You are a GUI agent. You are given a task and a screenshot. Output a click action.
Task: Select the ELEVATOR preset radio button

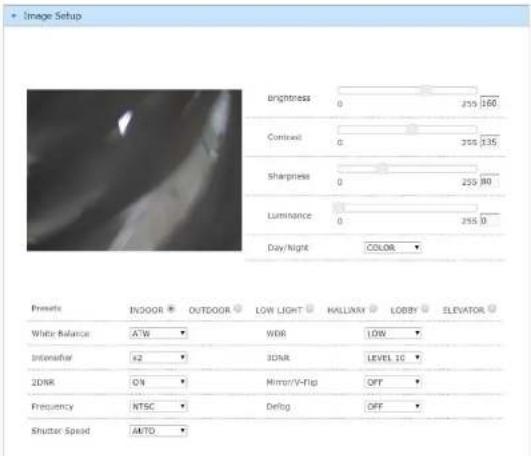[x=492, y=309]
